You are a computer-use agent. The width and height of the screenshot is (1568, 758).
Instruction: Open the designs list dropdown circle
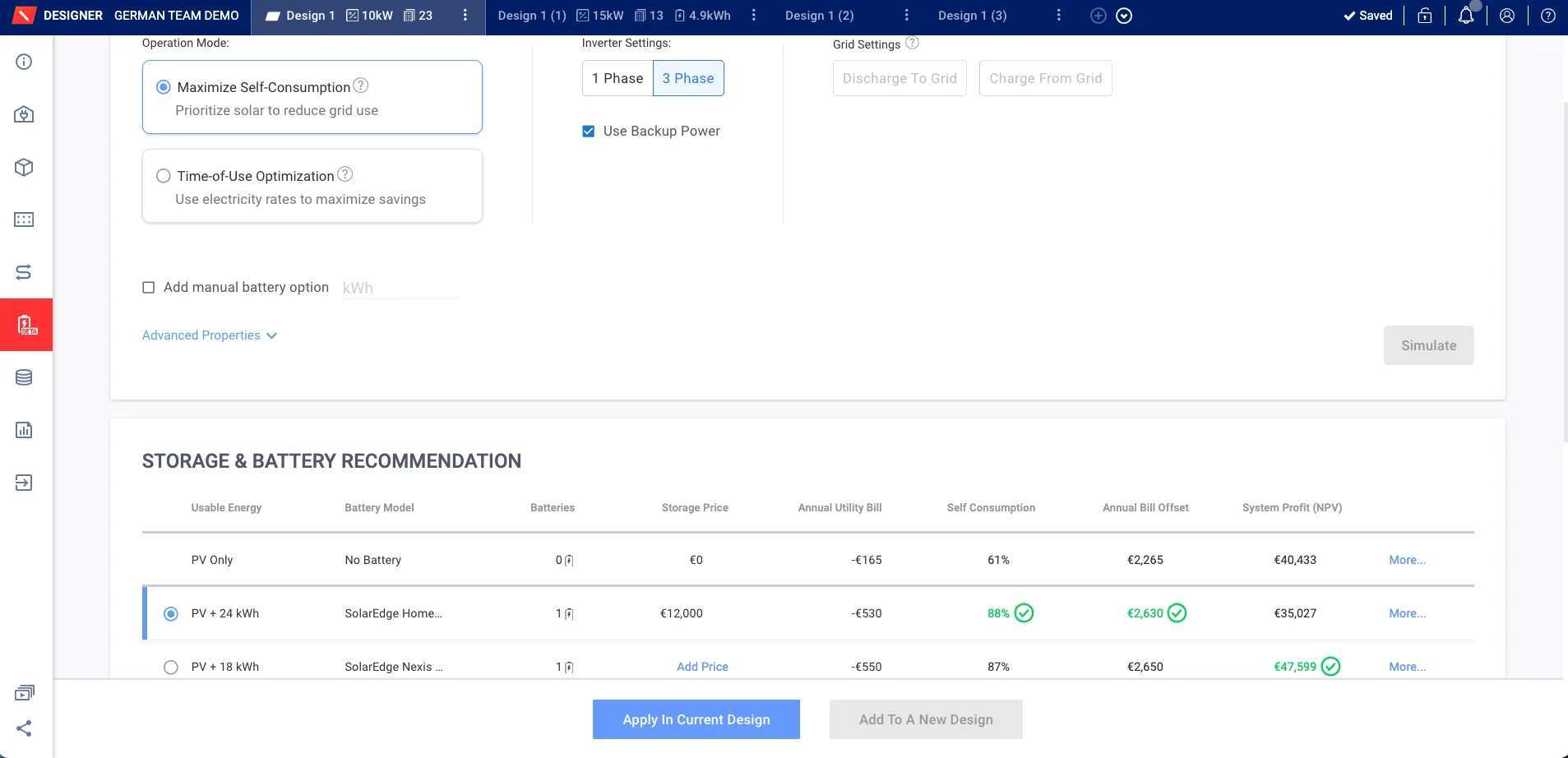click(1124, 16)
